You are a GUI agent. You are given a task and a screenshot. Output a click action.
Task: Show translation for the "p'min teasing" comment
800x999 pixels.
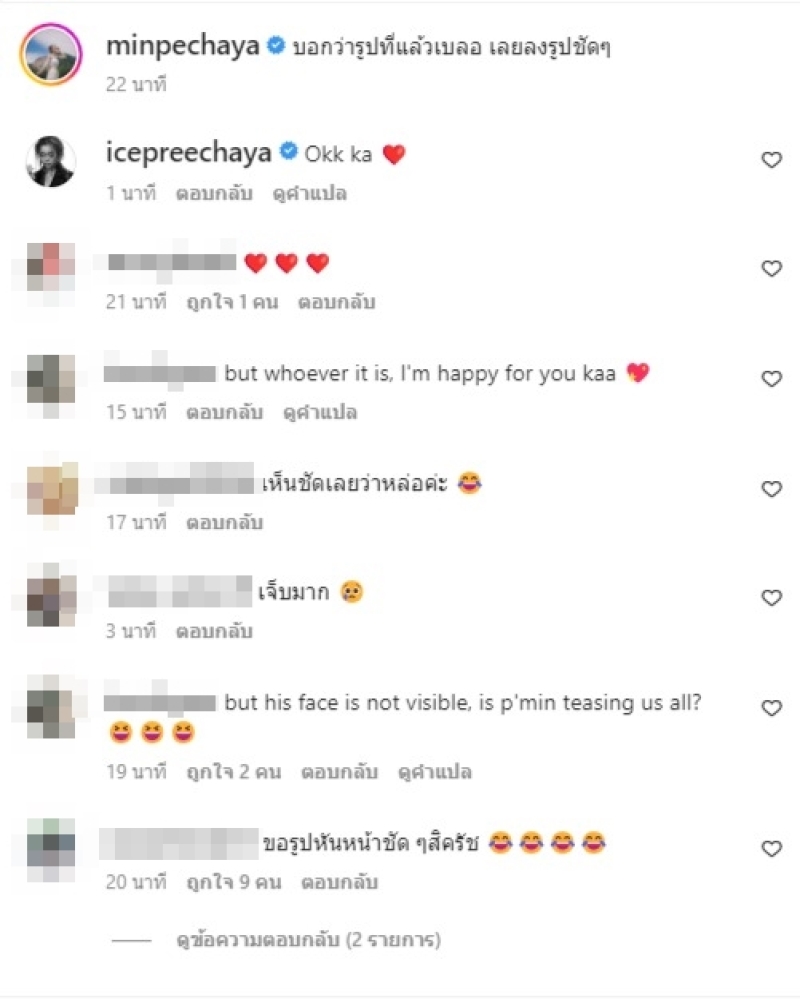tap(435, 772)
